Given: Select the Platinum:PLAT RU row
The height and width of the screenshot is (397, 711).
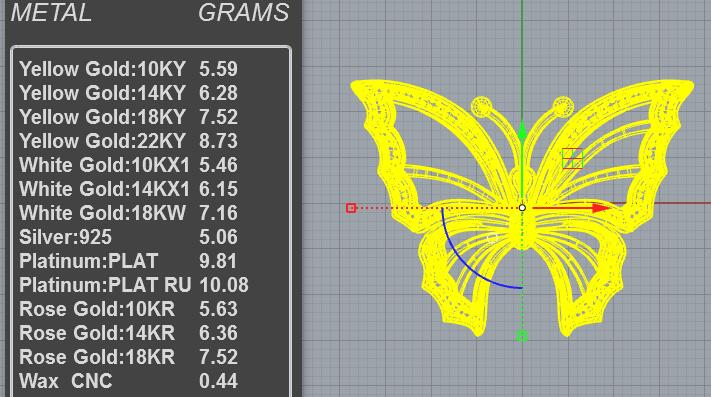Looking at the screenshot, I should [134, 286].
